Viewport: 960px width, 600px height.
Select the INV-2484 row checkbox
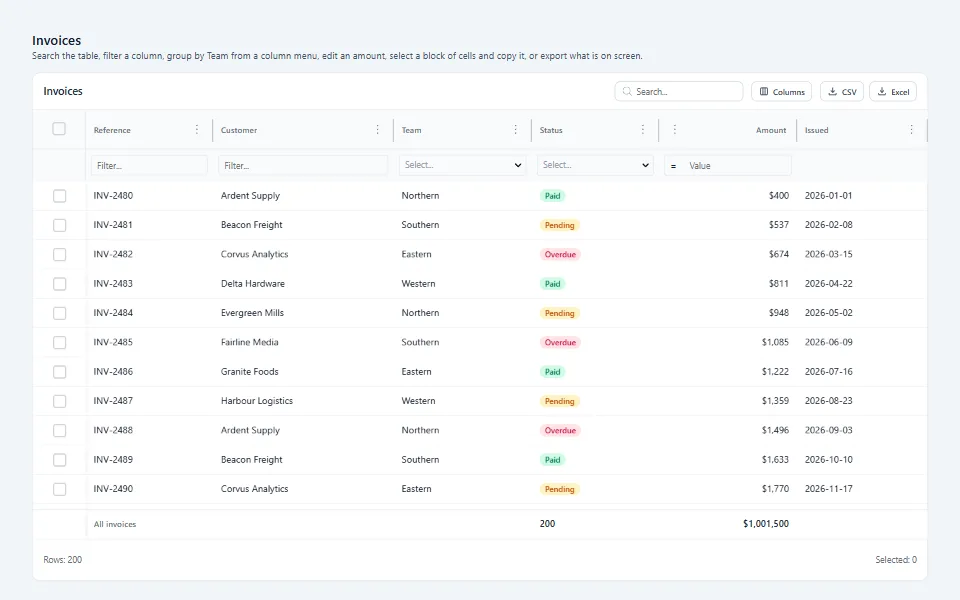click(x=59, y=313)
